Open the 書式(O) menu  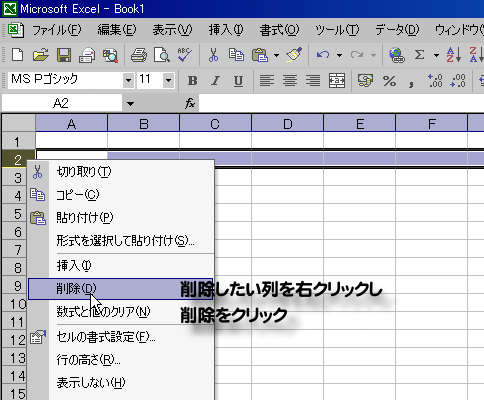point(279,30)
